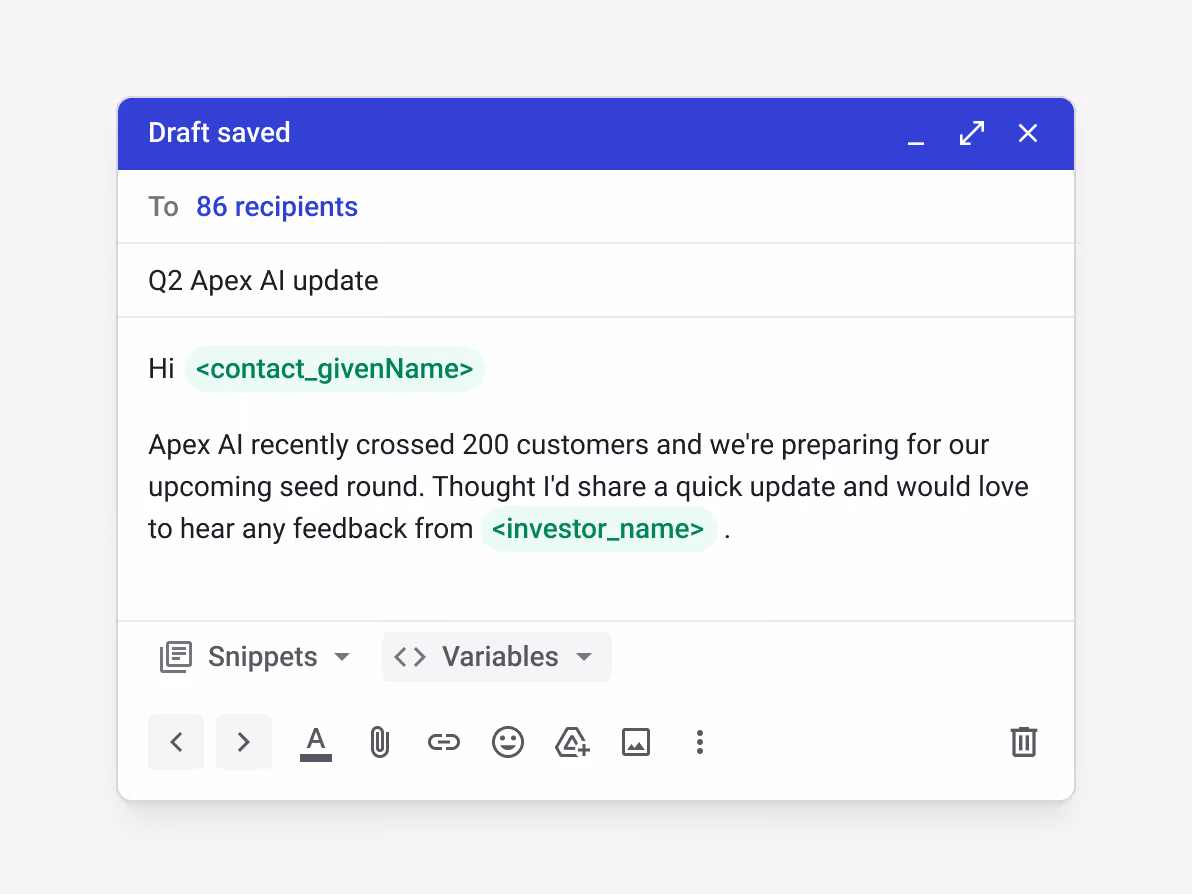Insert a link using chain icon

(444, 742)
